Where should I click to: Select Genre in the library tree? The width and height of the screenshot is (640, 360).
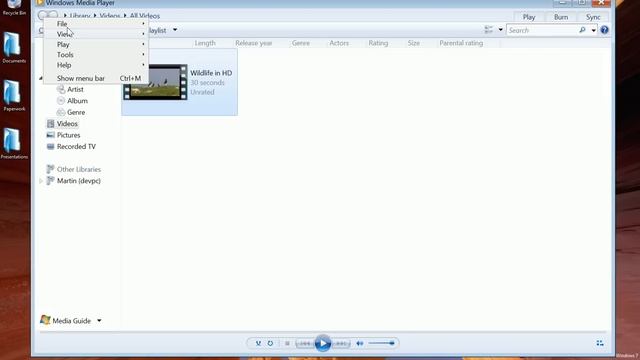click(x=76, y=112)
